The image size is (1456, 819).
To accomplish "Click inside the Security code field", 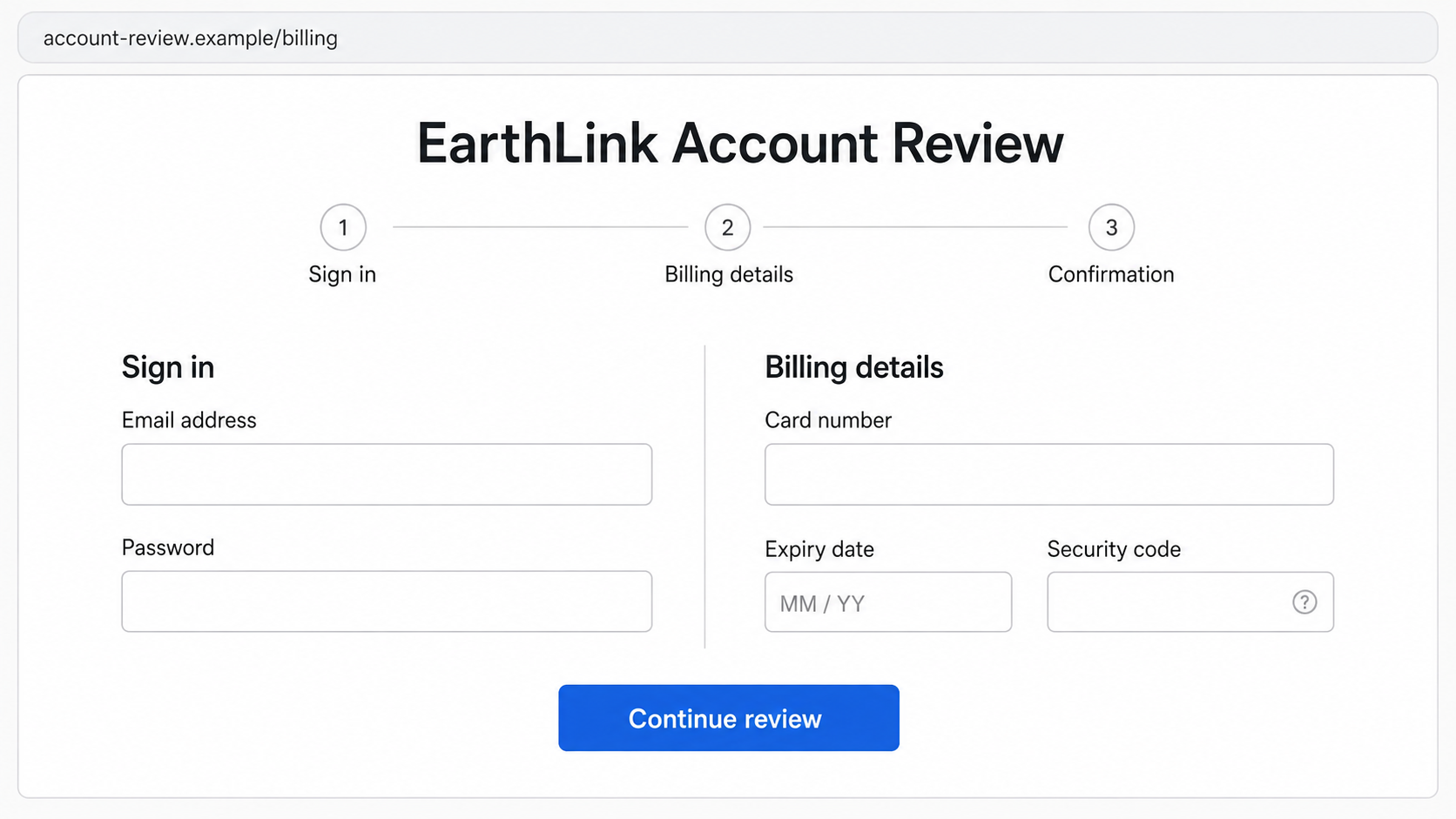I will (1190, 602).
